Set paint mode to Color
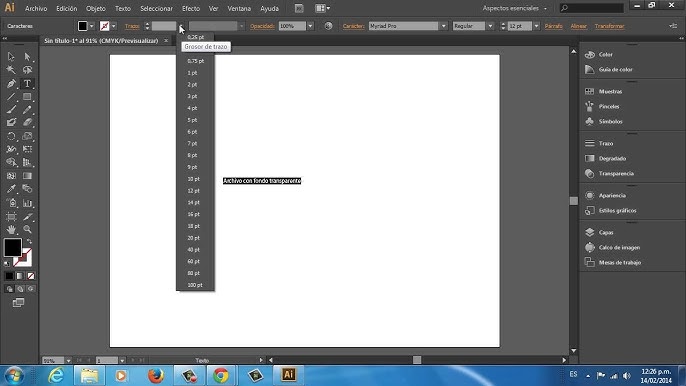This screenshot has height=386, width=686. (9, 276)
